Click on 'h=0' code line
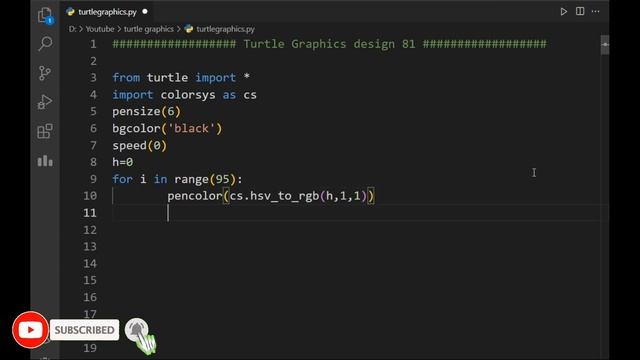This screenshot has width=640, height=360. pos(122,162)
